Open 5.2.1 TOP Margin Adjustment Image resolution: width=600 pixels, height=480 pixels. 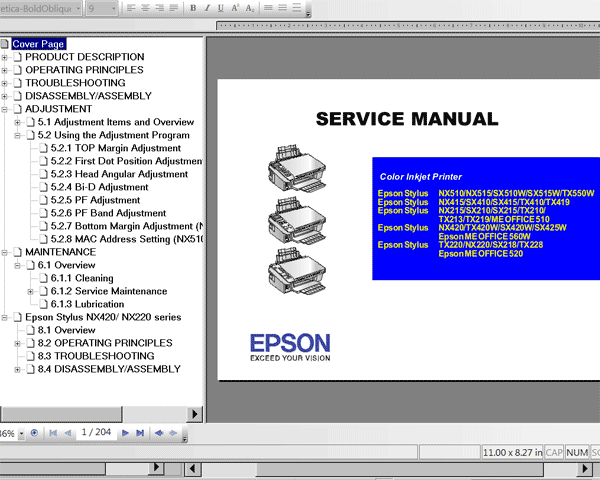116,148
